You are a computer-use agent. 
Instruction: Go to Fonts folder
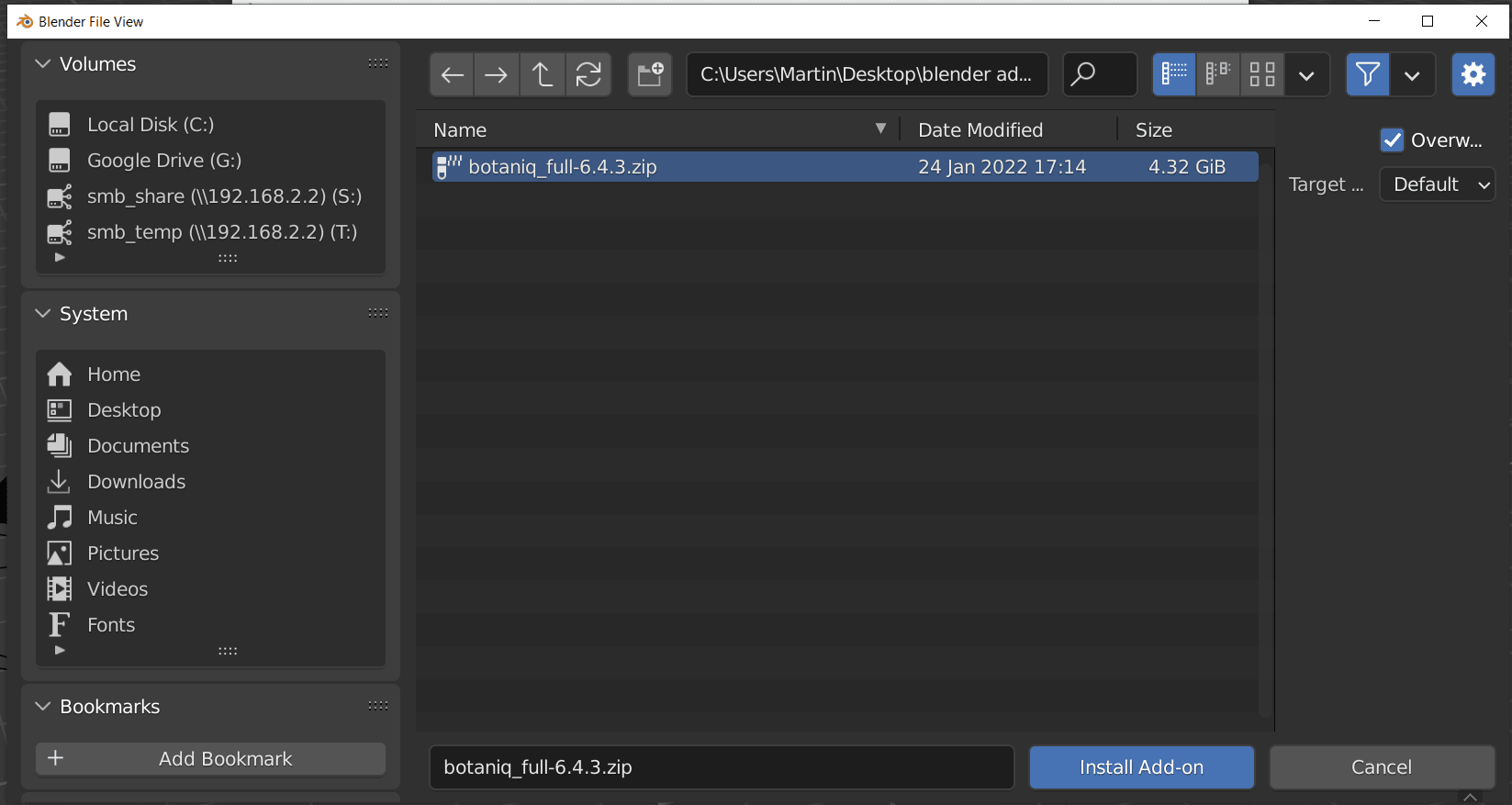tap(210, 625)
